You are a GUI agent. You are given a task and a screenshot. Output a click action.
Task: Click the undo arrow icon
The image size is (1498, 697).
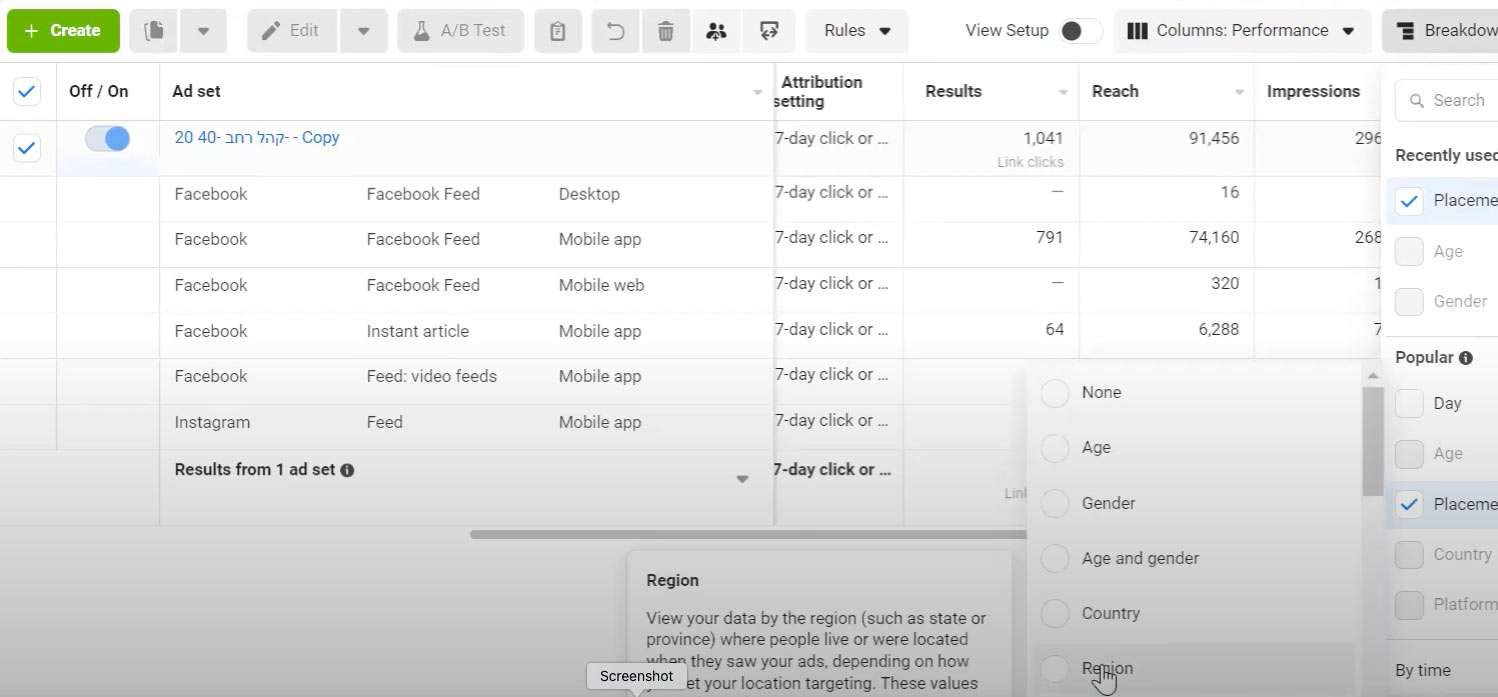[616, 31]
